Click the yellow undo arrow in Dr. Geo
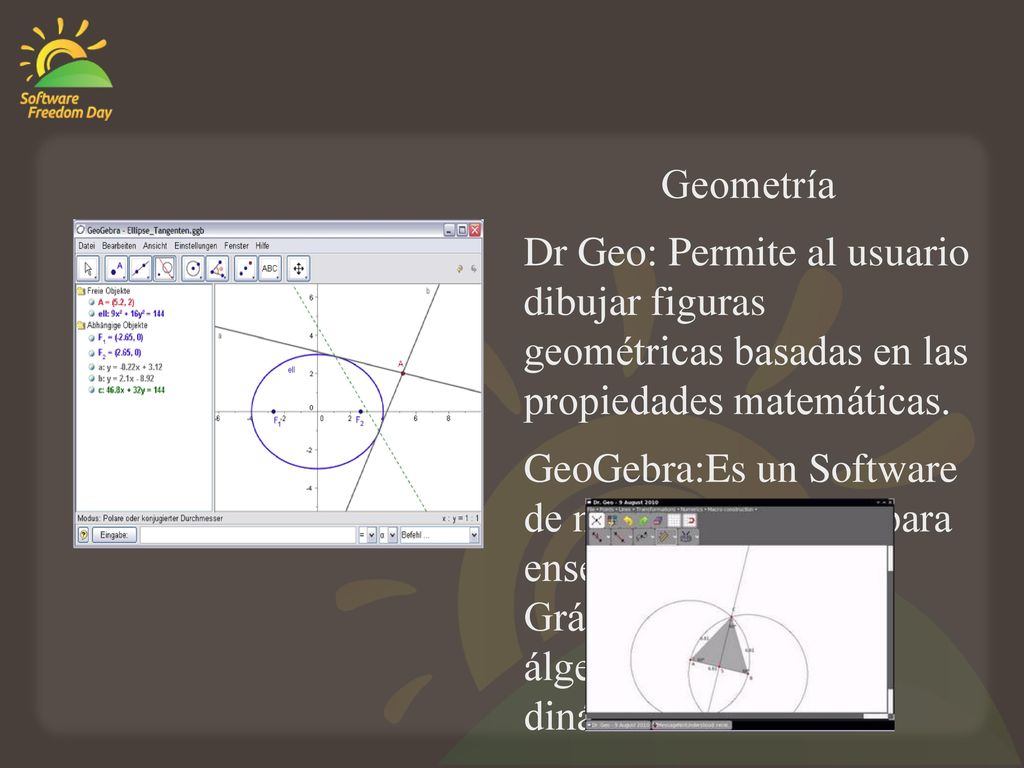This screenshot has height=768, width=1024. pyautogui.click(x=628, y=520)
